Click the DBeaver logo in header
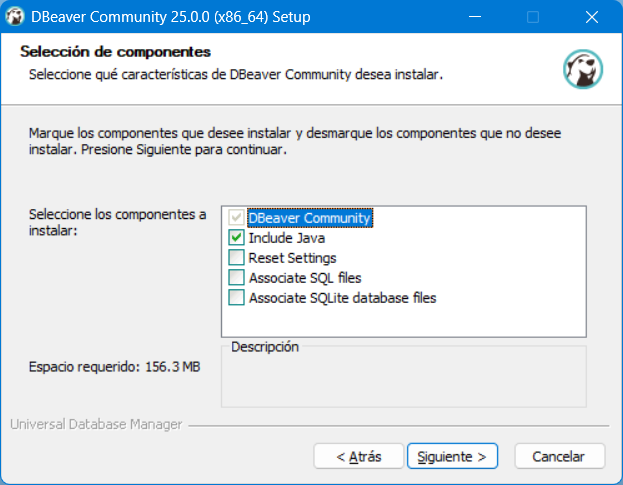The height and width of the screenshot is (485, 623). pyautogui.click(x=583, y=69)
